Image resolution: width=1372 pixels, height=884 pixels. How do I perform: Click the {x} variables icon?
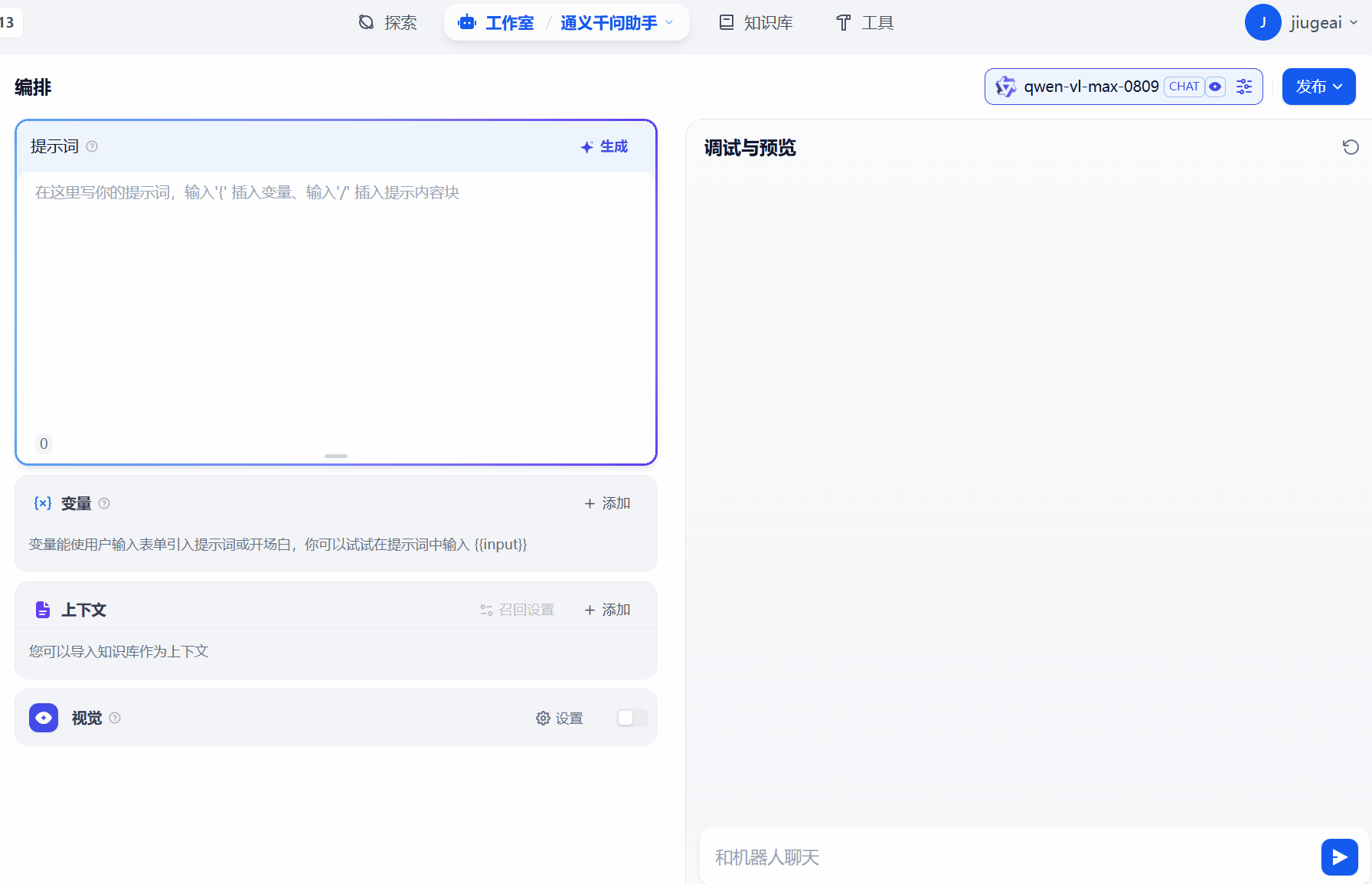pyautogui.click(x=43, y=503)
